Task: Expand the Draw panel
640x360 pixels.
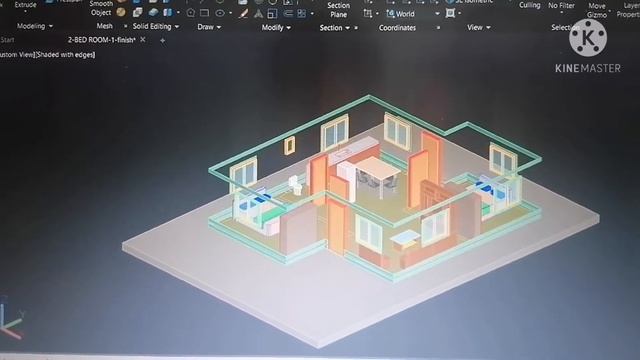Action: [209, 27]
